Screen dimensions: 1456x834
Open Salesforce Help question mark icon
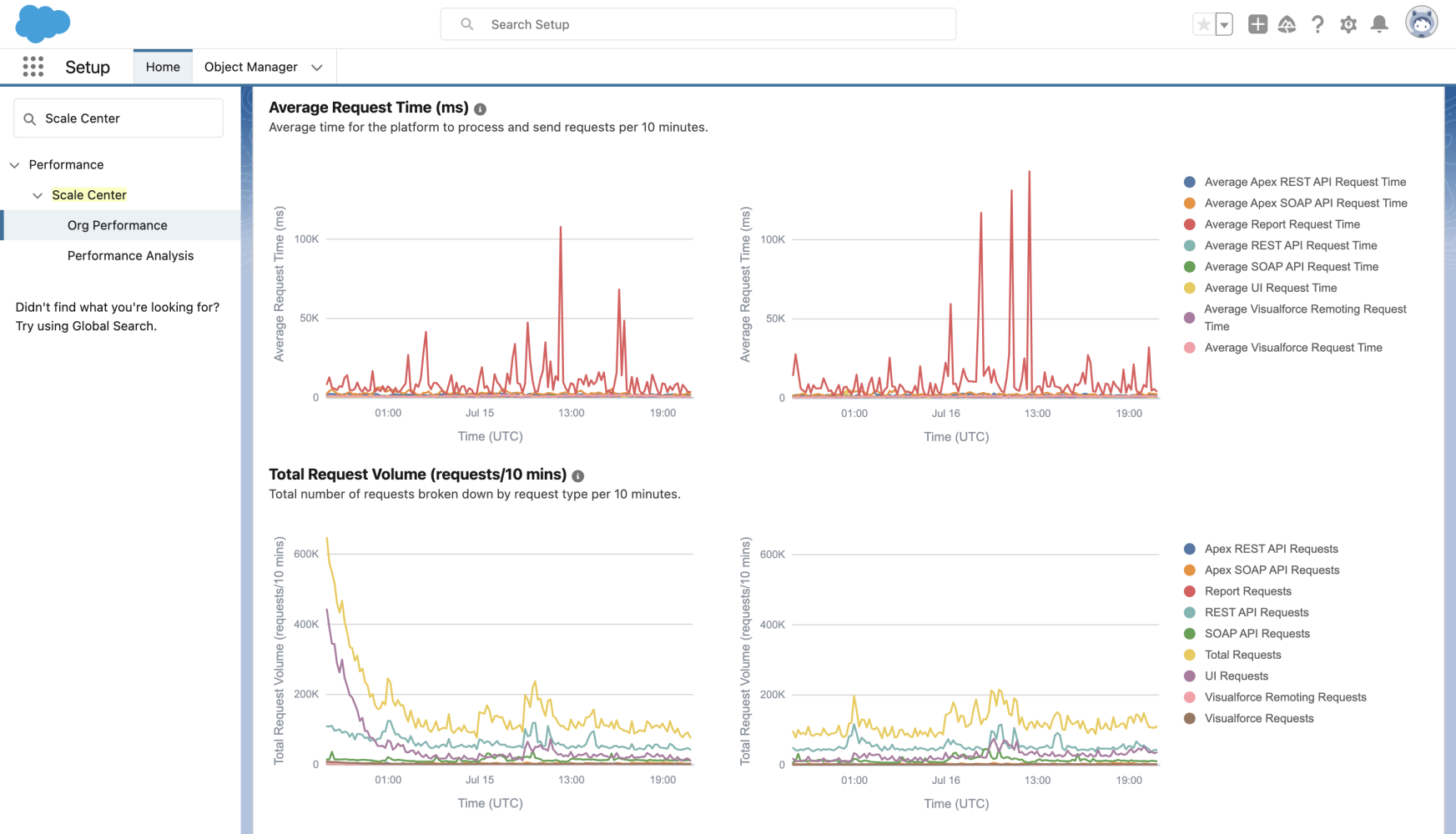tap(1317, 24)
